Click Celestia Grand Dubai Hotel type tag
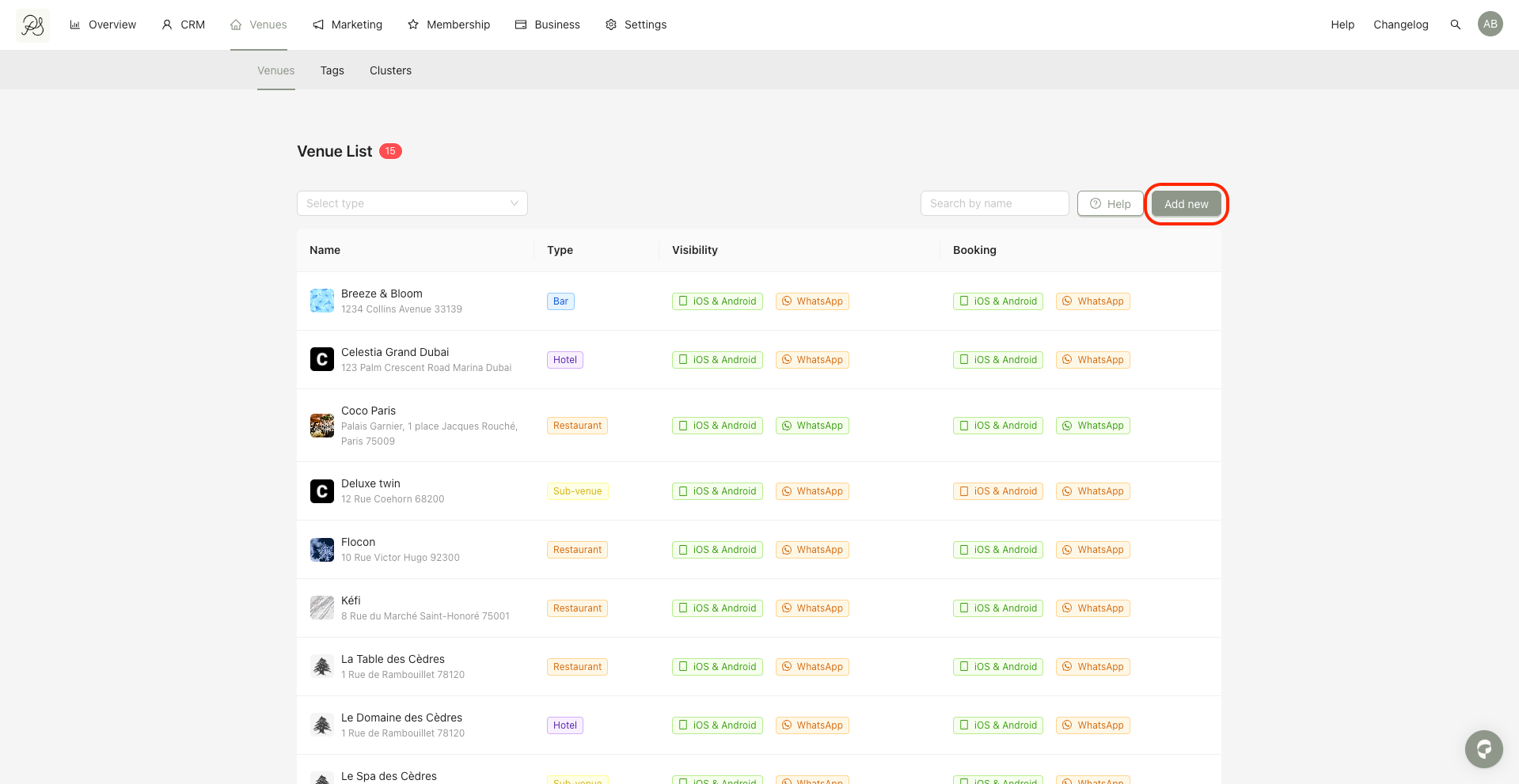 (565, 360)
